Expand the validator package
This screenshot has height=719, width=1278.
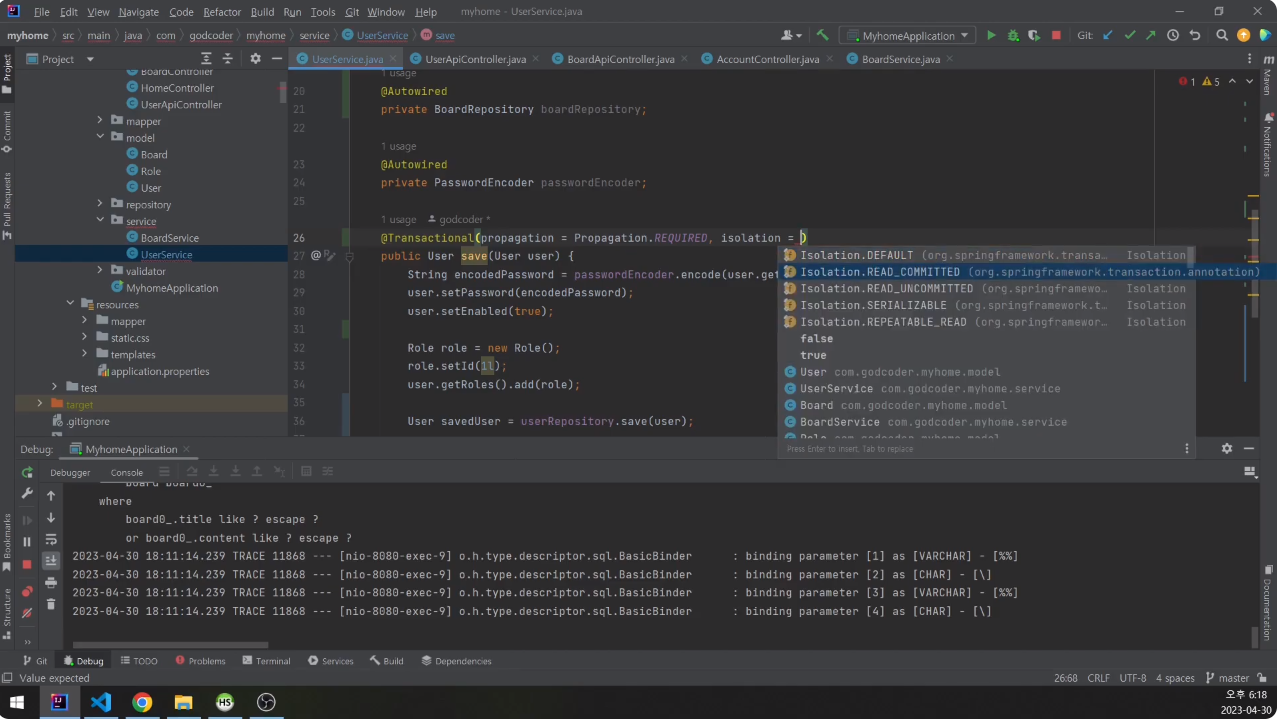[x=100, y=271]
